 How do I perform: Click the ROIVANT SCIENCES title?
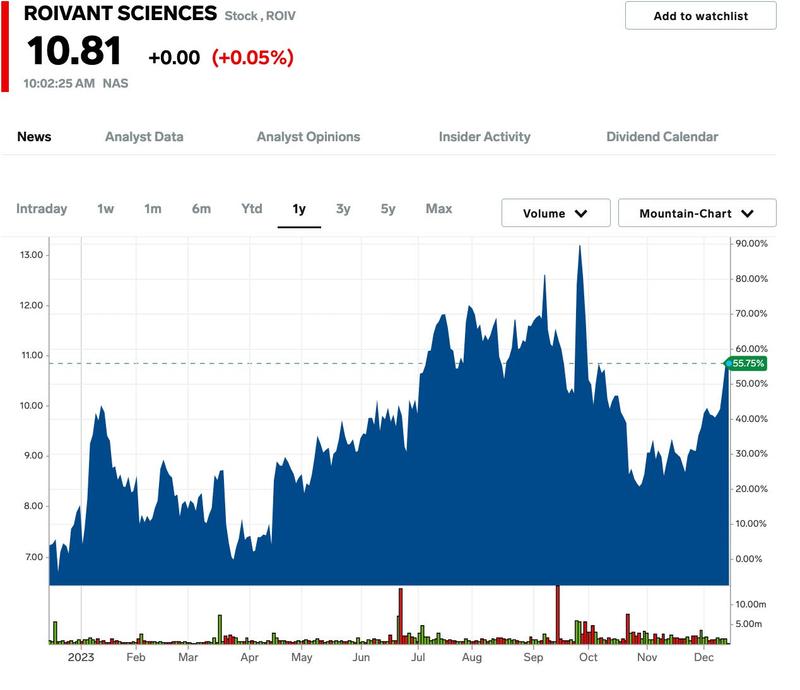120,13
